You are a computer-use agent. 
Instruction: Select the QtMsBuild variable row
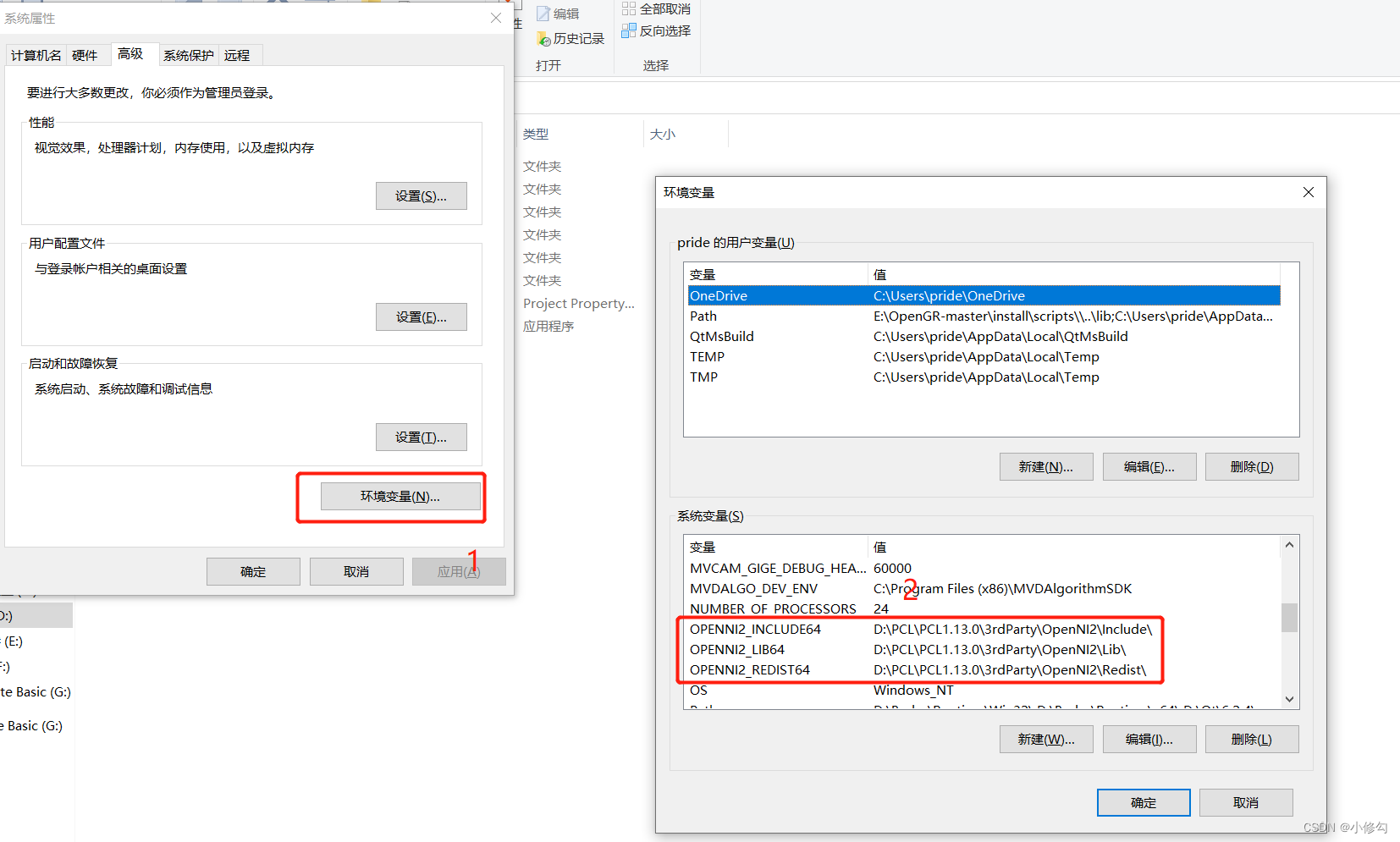pyautogui.click(x=984, y=336)
